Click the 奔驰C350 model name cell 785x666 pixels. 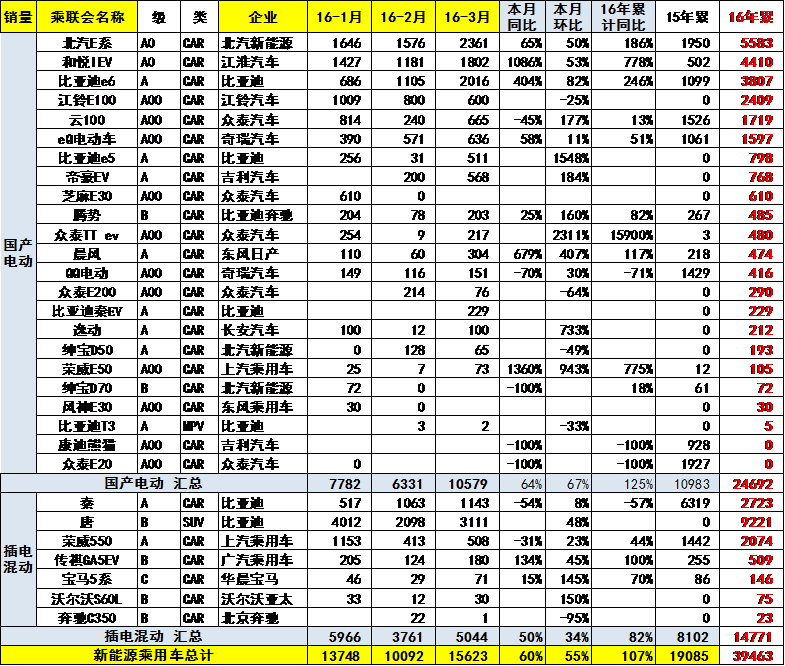click(87, 618)
